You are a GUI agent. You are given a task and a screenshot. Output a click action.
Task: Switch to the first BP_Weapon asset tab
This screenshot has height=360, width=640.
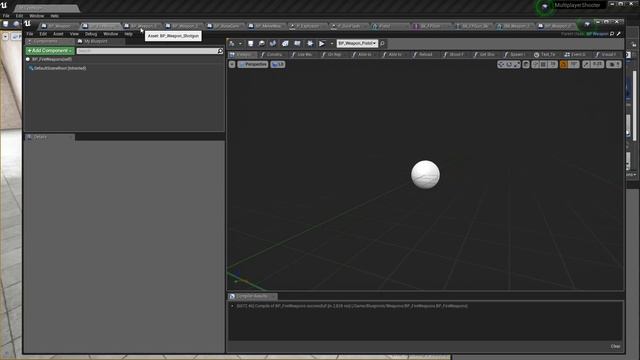pos(59,26)
